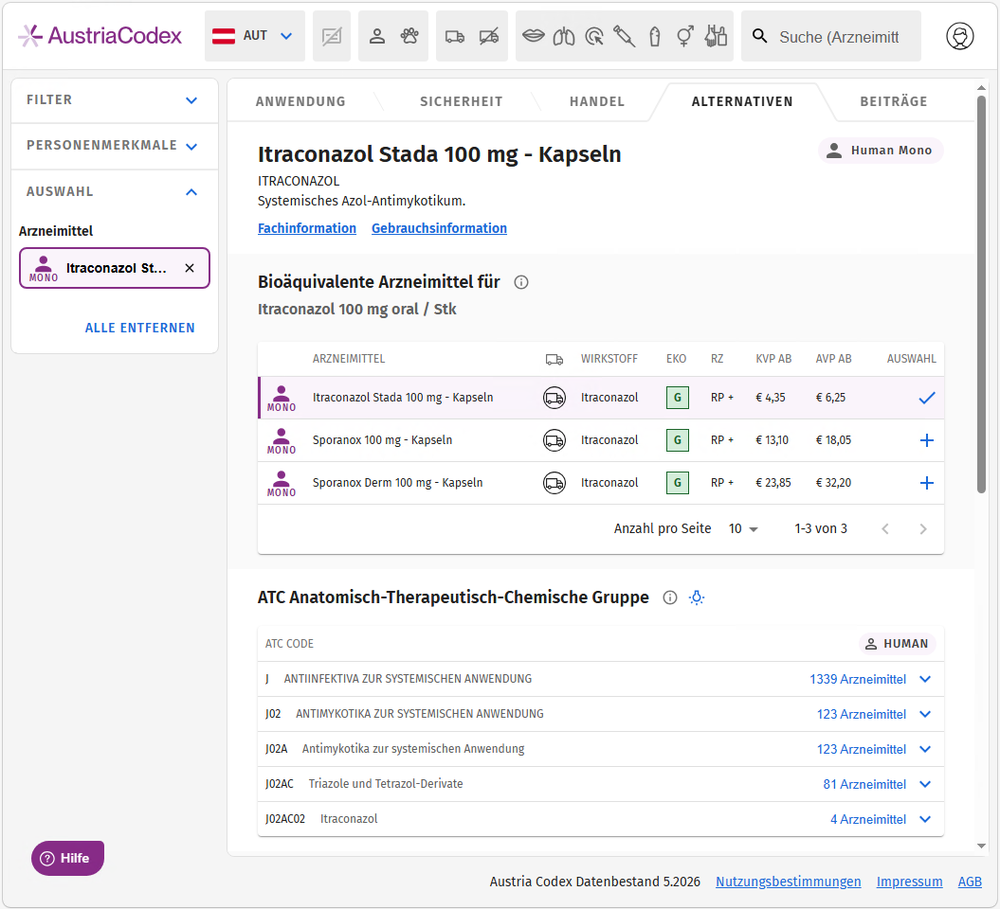Image resolution: width=1000 pixels, height=909 pixels.
Task: Open 81 Arzneimittel link
Action: (x=865, y=785)
